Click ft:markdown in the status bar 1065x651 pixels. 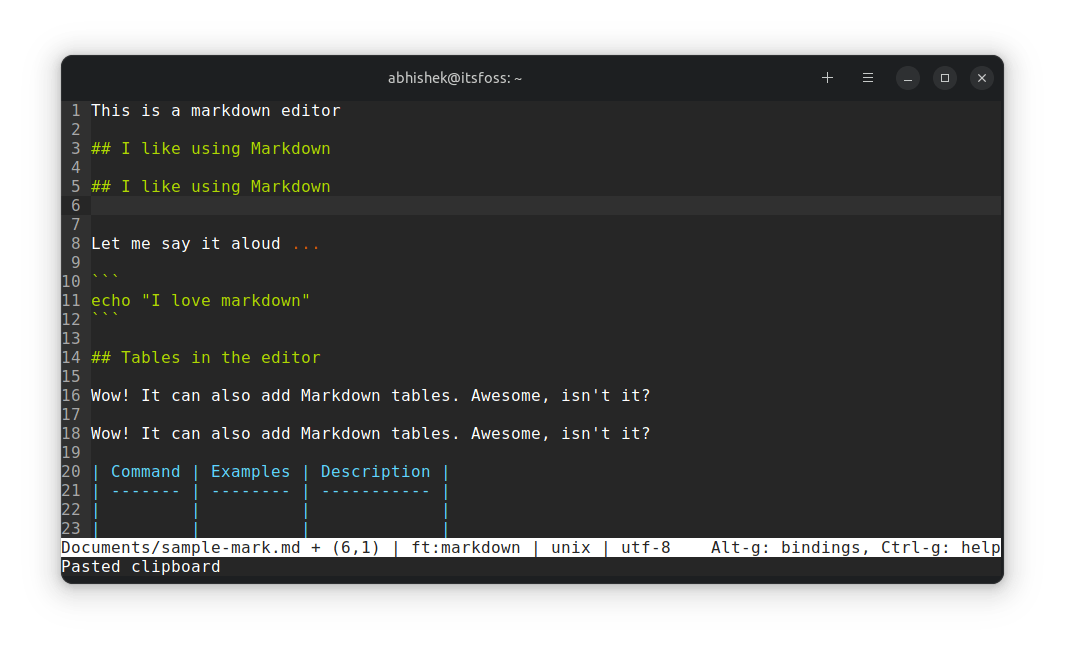coord(465,548)
